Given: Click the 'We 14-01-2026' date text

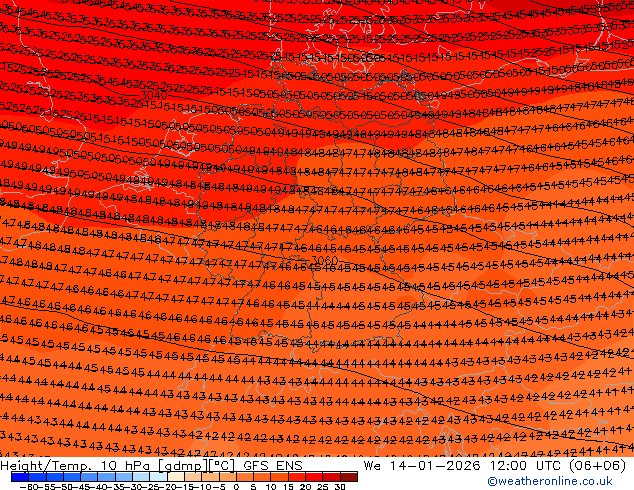Looking at the screenshot, I should click(x=422, y=466).
